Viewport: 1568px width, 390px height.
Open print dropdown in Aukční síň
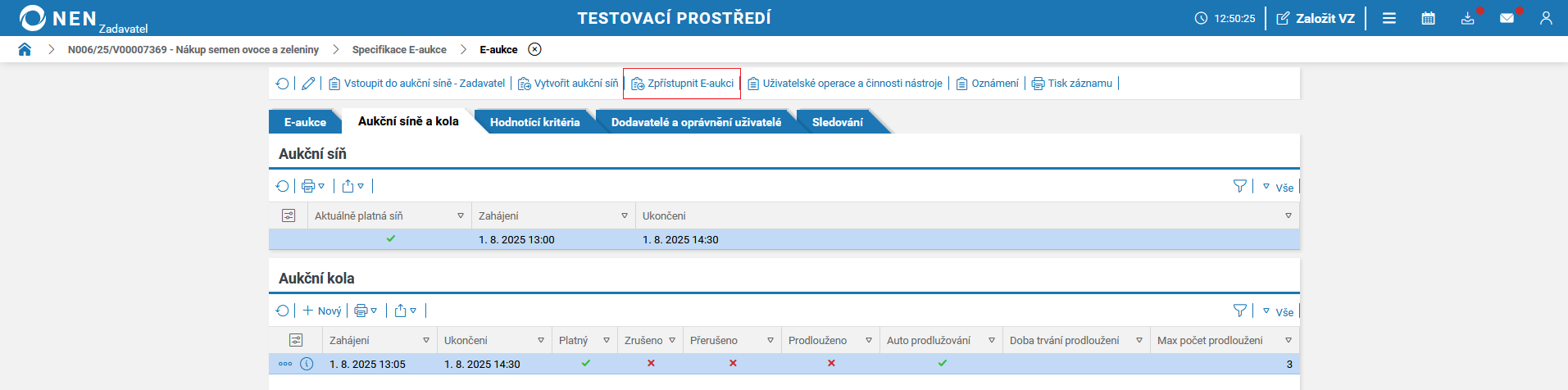[313, 186]
